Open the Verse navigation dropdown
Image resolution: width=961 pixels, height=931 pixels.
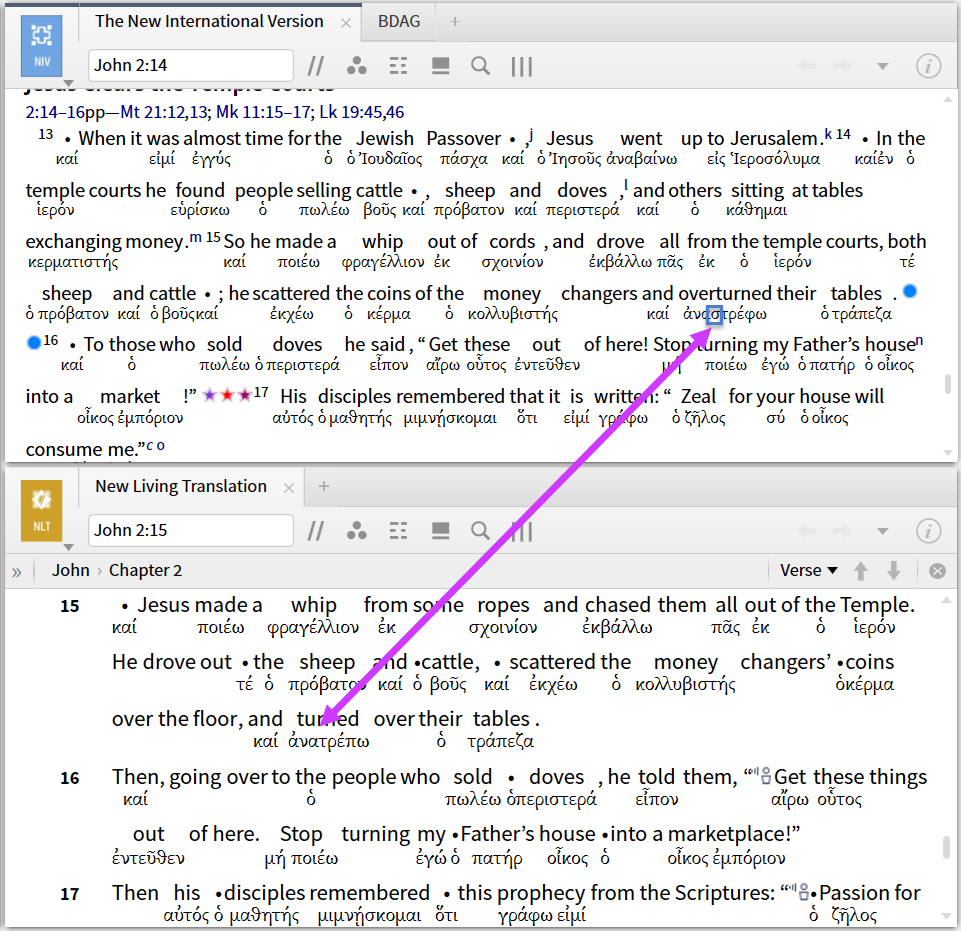coord(808,571)
